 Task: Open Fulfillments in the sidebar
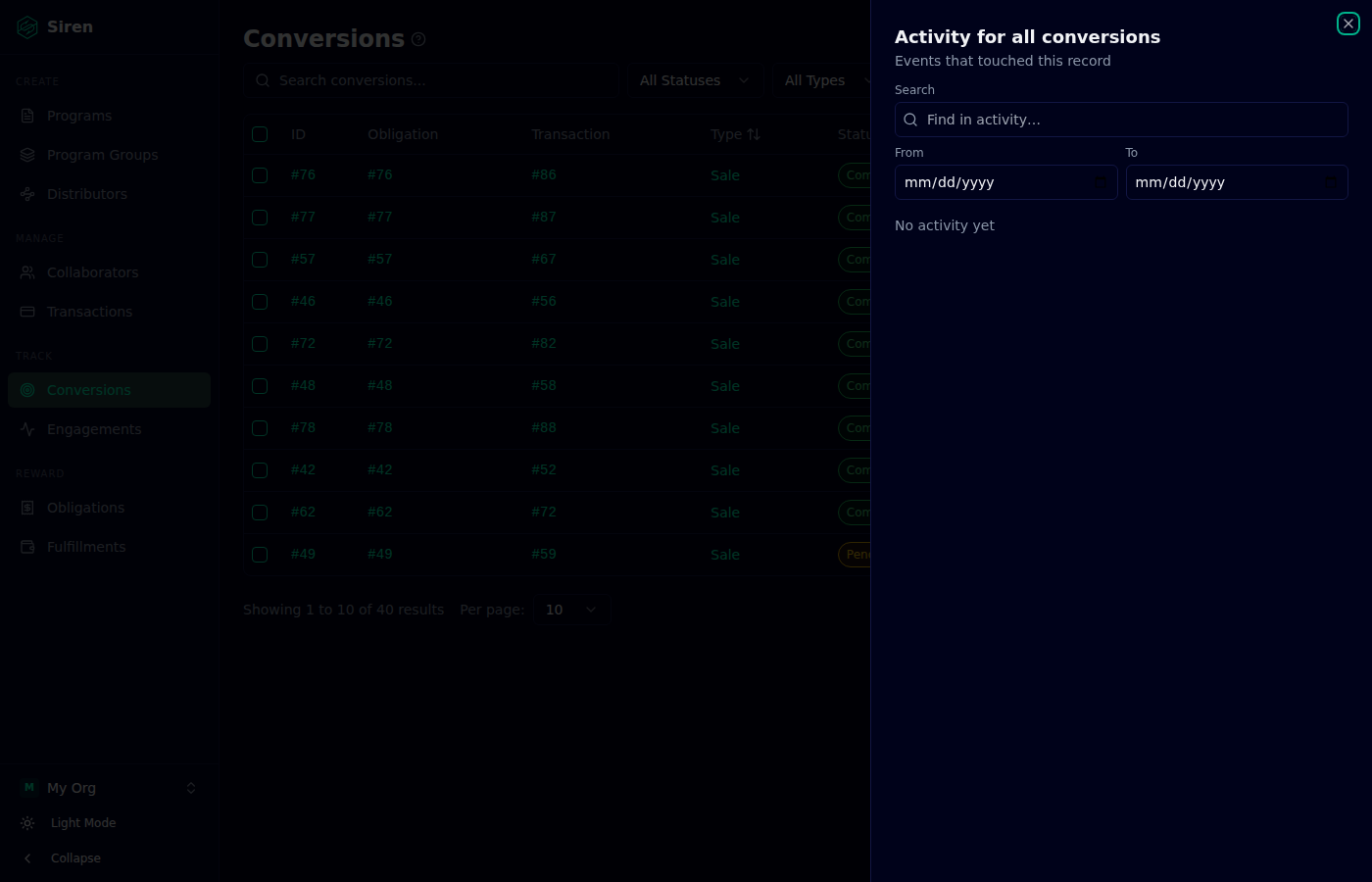pos(109,547)
